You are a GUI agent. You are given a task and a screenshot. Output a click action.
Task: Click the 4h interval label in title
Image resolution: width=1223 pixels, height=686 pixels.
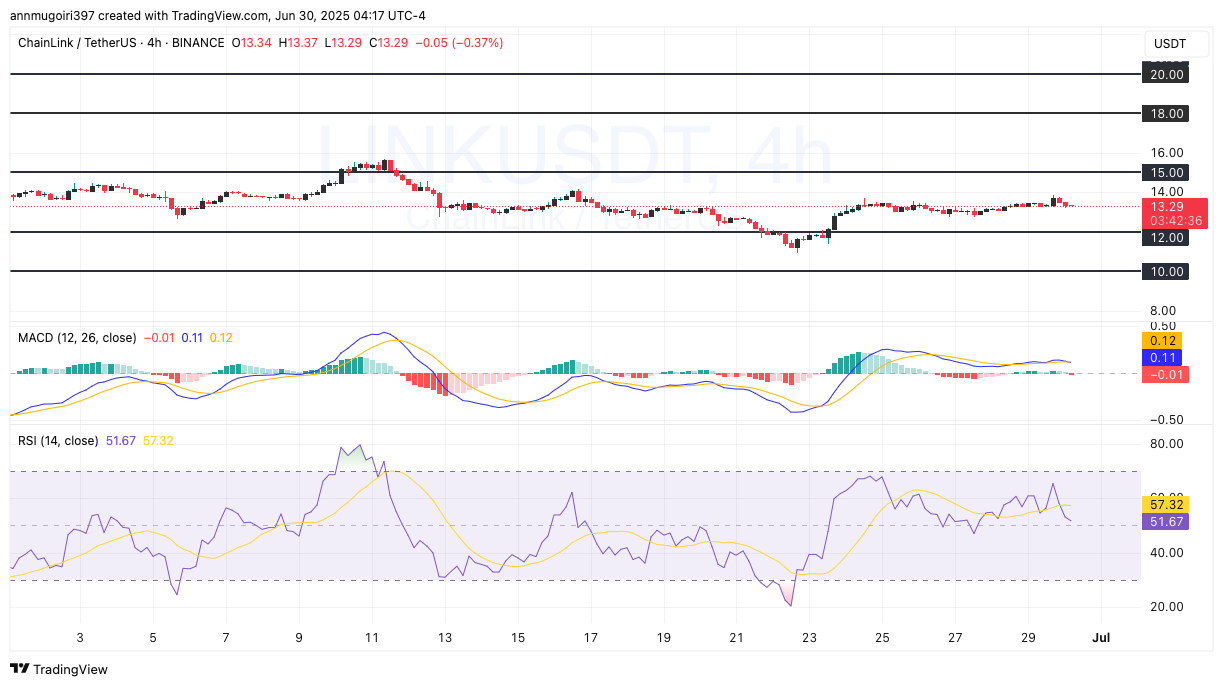coord(154,43)
